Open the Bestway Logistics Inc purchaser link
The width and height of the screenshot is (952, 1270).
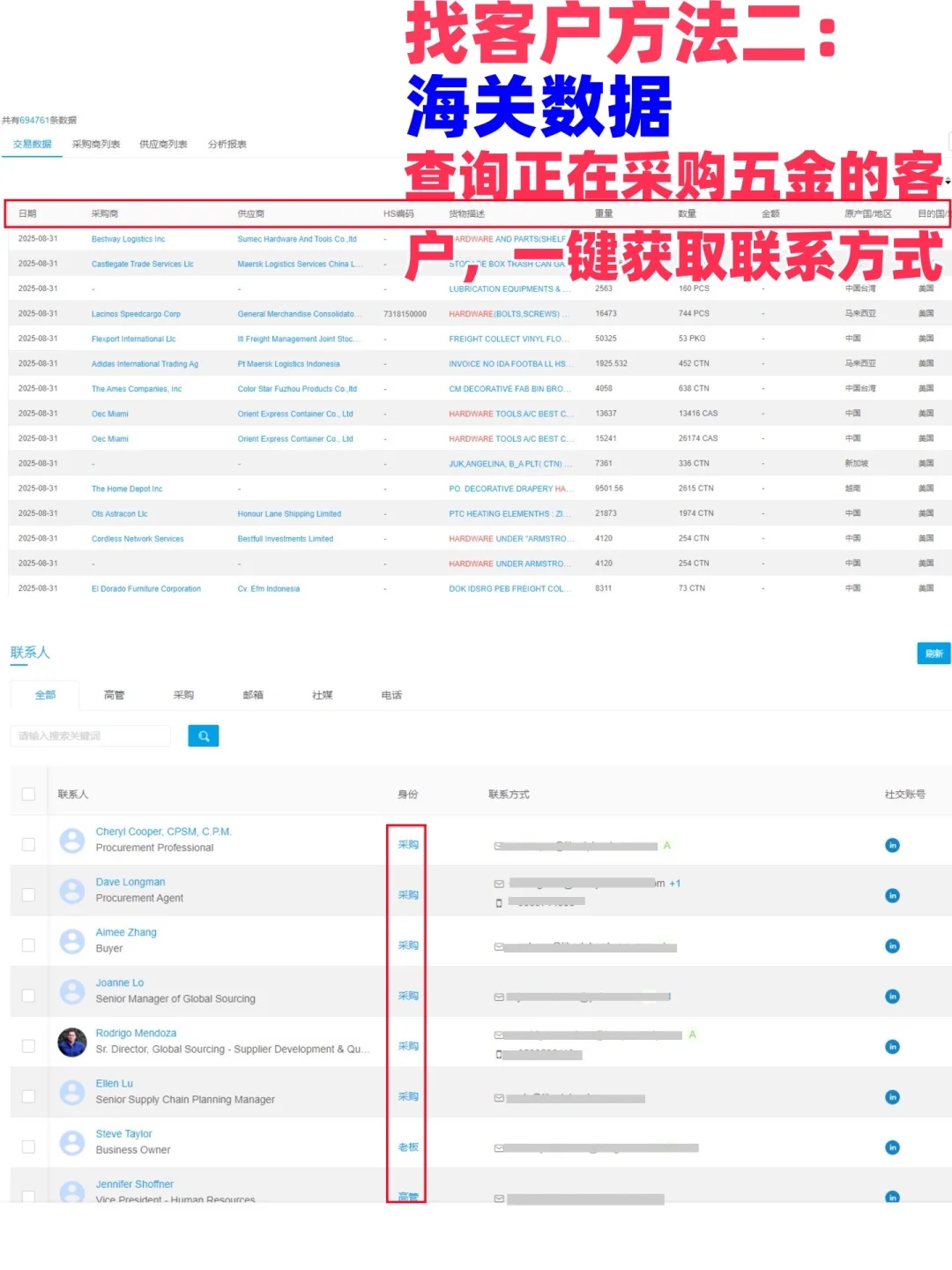129,238
